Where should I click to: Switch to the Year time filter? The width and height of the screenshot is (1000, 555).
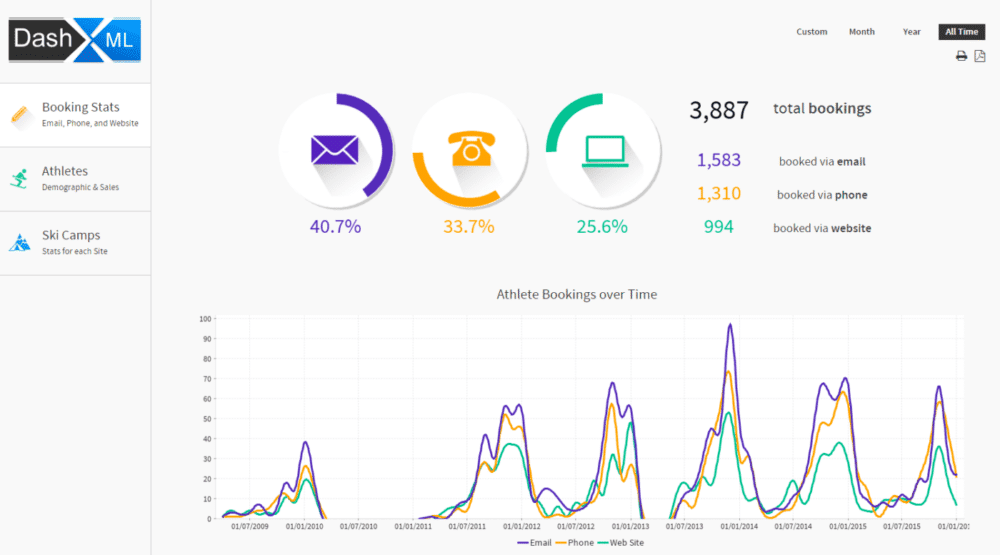pyautogui.click(x=911, y=32)
